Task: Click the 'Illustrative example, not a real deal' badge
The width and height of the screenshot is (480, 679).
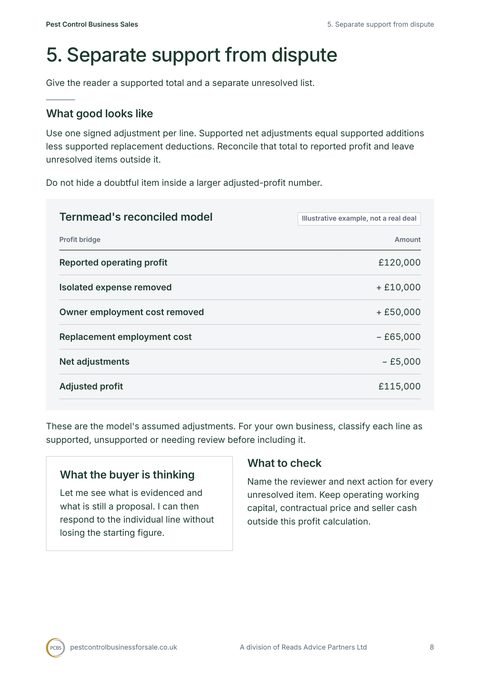Action: pos(359,218)
